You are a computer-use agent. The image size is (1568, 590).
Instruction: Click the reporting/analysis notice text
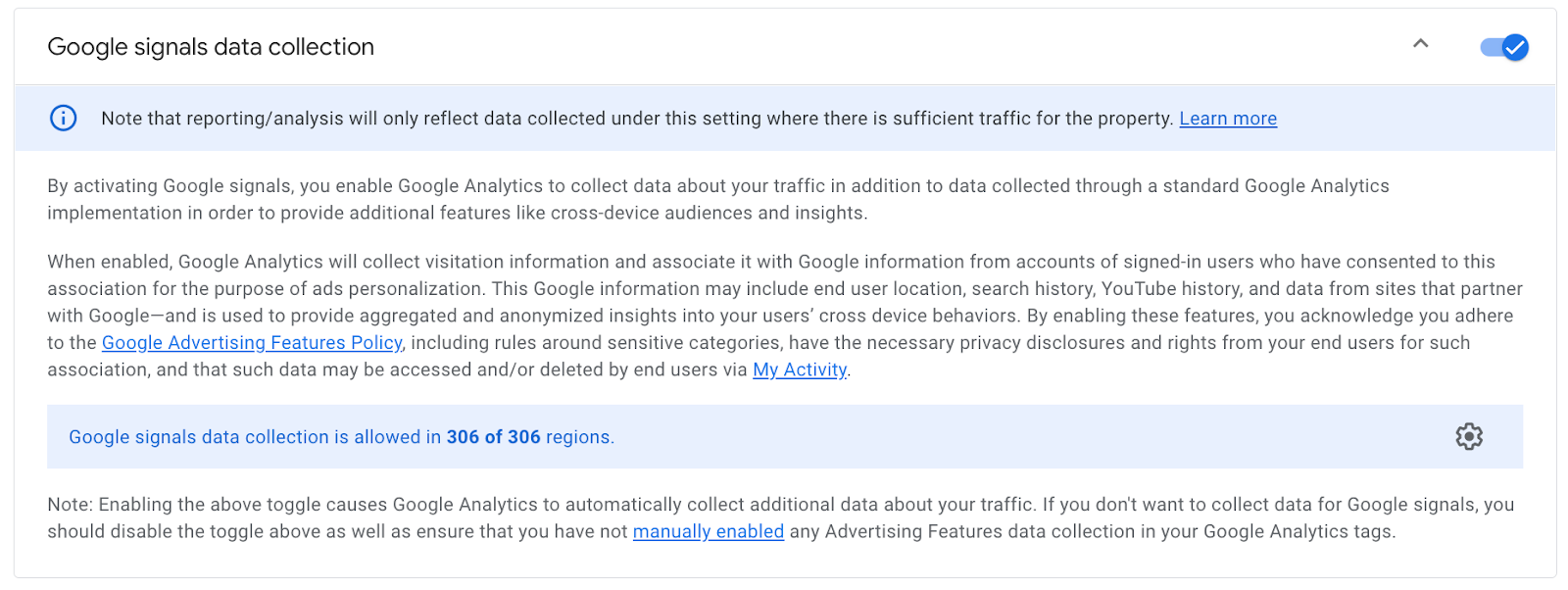[490, 119]
